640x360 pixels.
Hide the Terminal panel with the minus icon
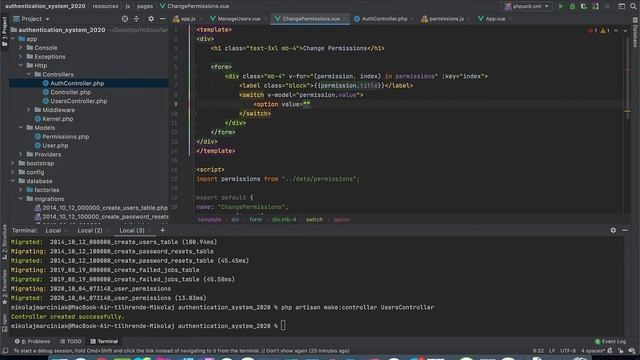(625, 230)
